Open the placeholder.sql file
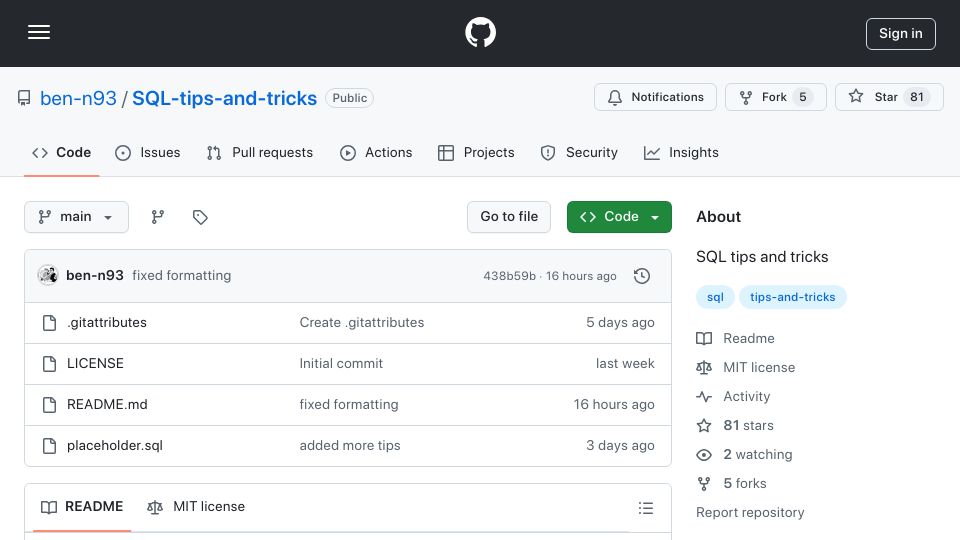 click(x=115, y=446)
